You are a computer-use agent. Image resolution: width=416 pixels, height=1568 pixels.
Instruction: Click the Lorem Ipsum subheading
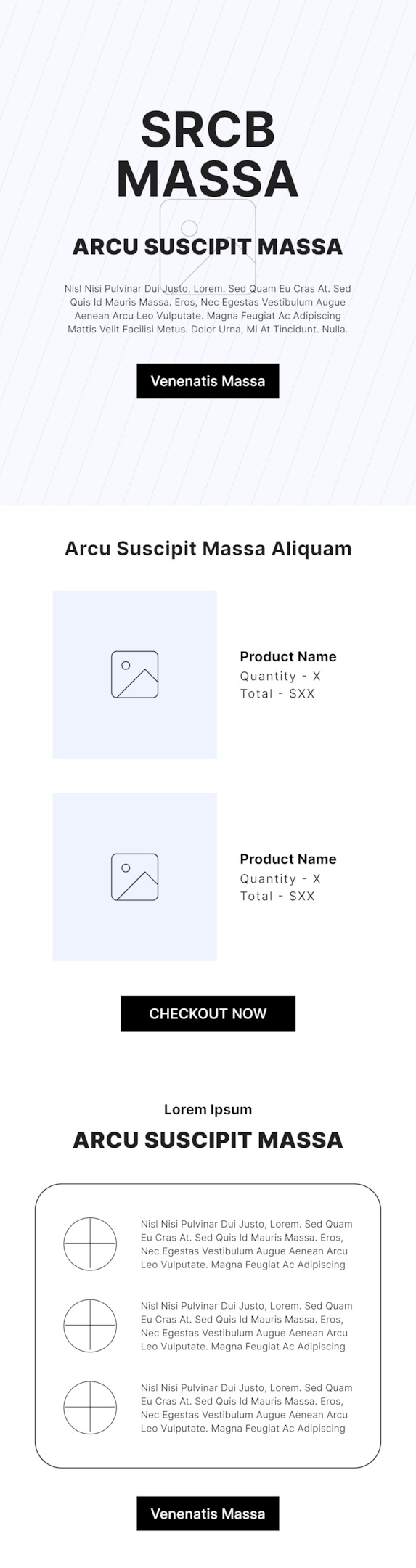point(208,1109)
